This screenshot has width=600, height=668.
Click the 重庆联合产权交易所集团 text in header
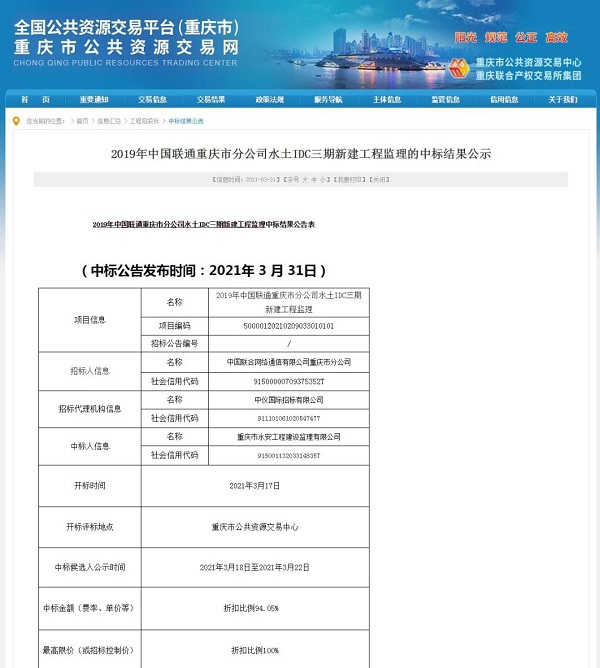(x=528, y=76)
